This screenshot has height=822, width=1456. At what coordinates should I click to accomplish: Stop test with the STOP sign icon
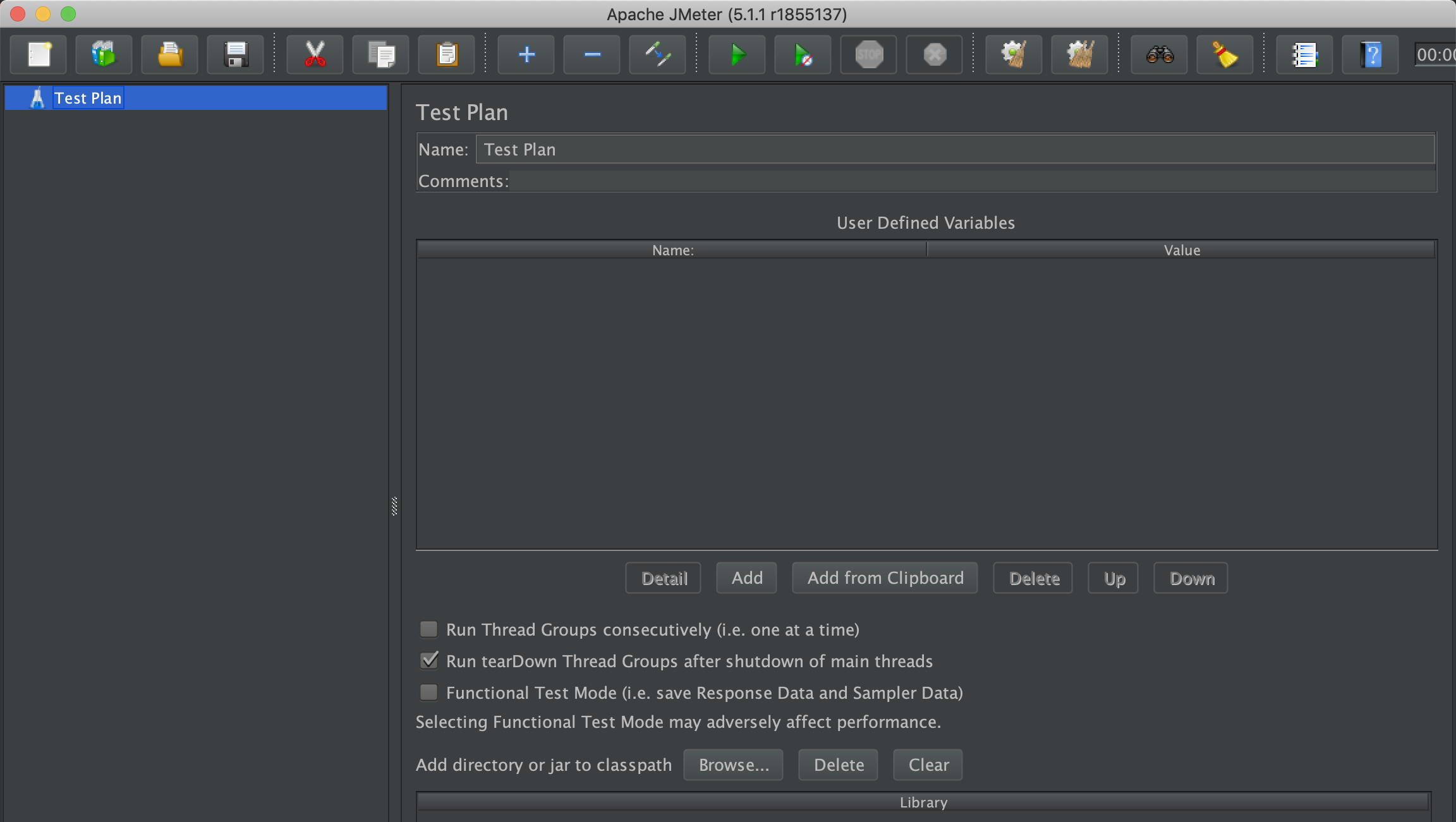pyautogui.click(x=868, y=55)
